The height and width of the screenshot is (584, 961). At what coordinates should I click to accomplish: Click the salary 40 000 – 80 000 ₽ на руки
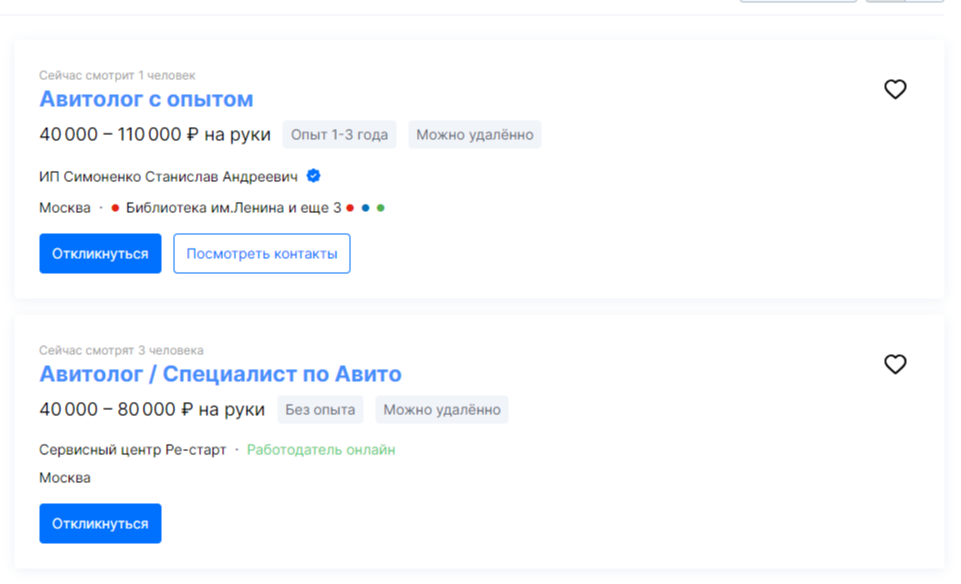click(x=152, y=409)
